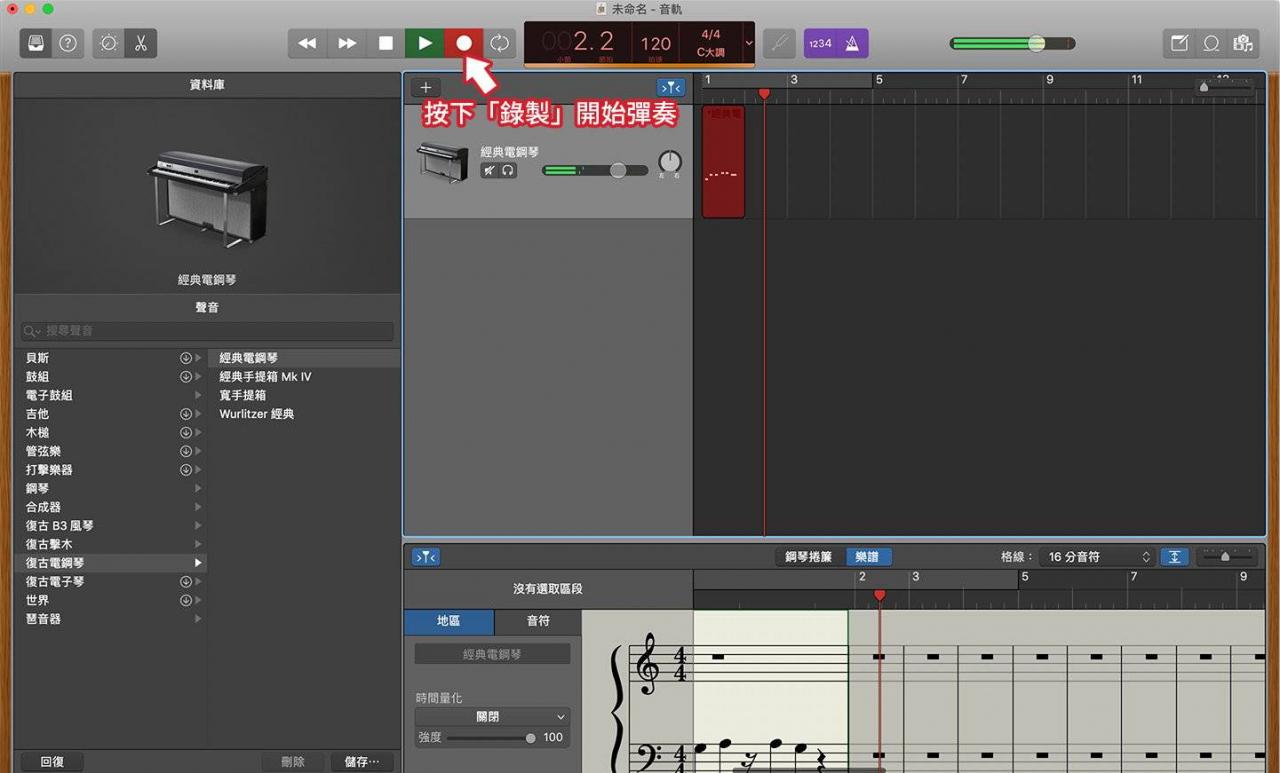This screenshot has width=1280, height=773.
Task: Select the 音符 inspector tab
Action: tap(538, 621)
